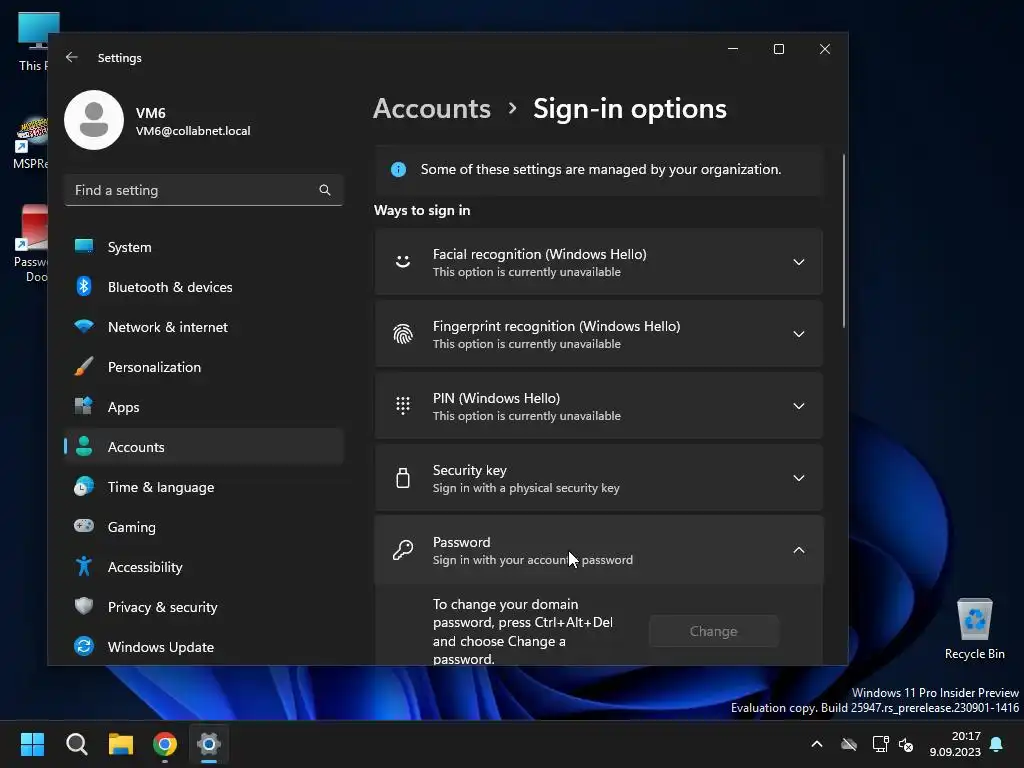Click the paintbrush Personalization icon

pos(84,366)
